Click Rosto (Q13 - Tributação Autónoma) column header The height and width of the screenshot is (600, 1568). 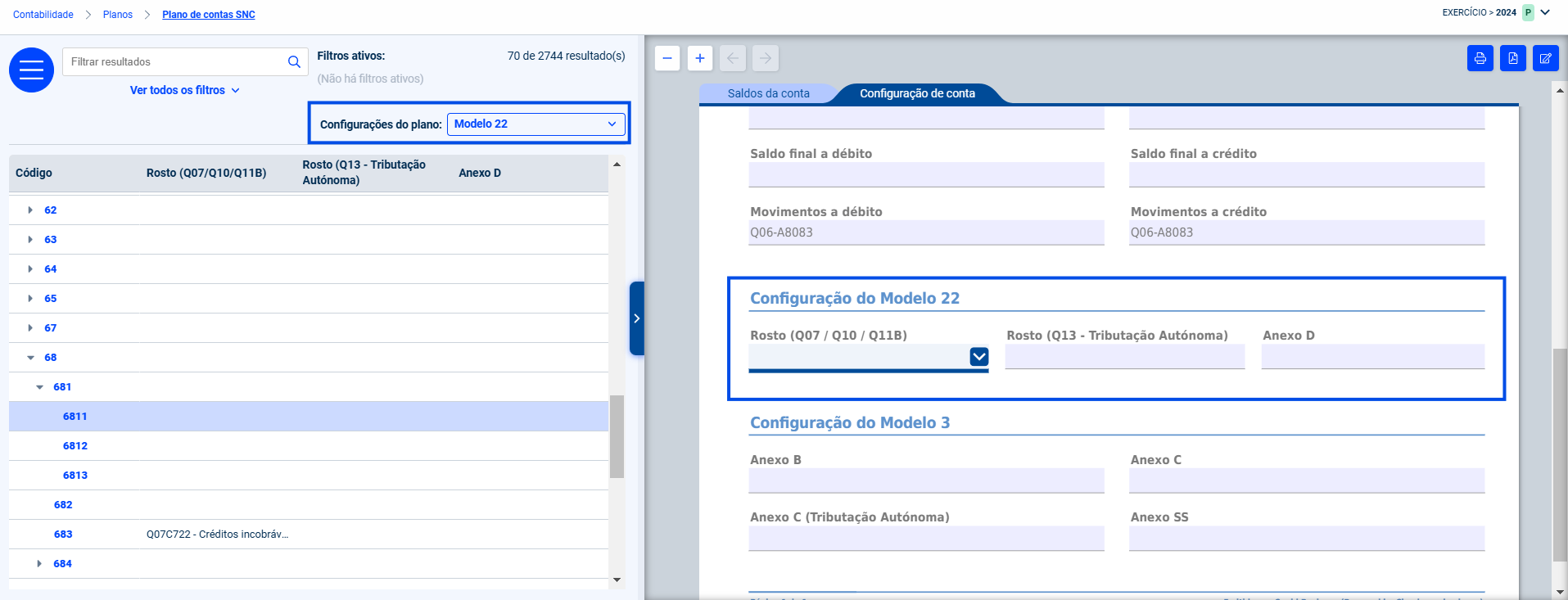click(364, 173)
